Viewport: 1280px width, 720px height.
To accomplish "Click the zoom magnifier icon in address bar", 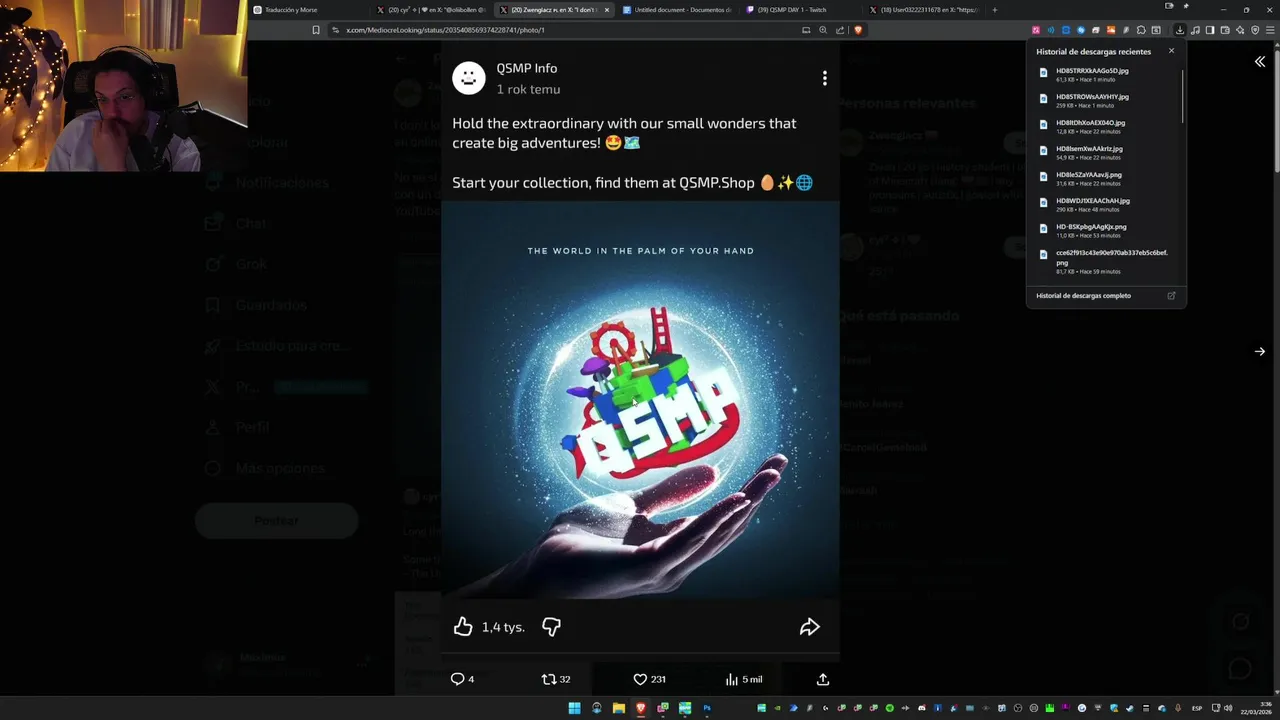I will coord(823,30).
